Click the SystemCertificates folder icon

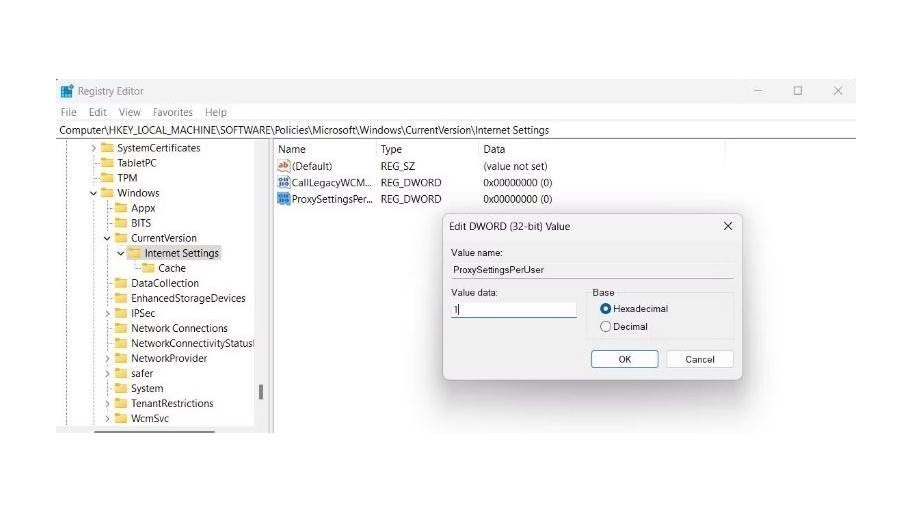[107, 148]
